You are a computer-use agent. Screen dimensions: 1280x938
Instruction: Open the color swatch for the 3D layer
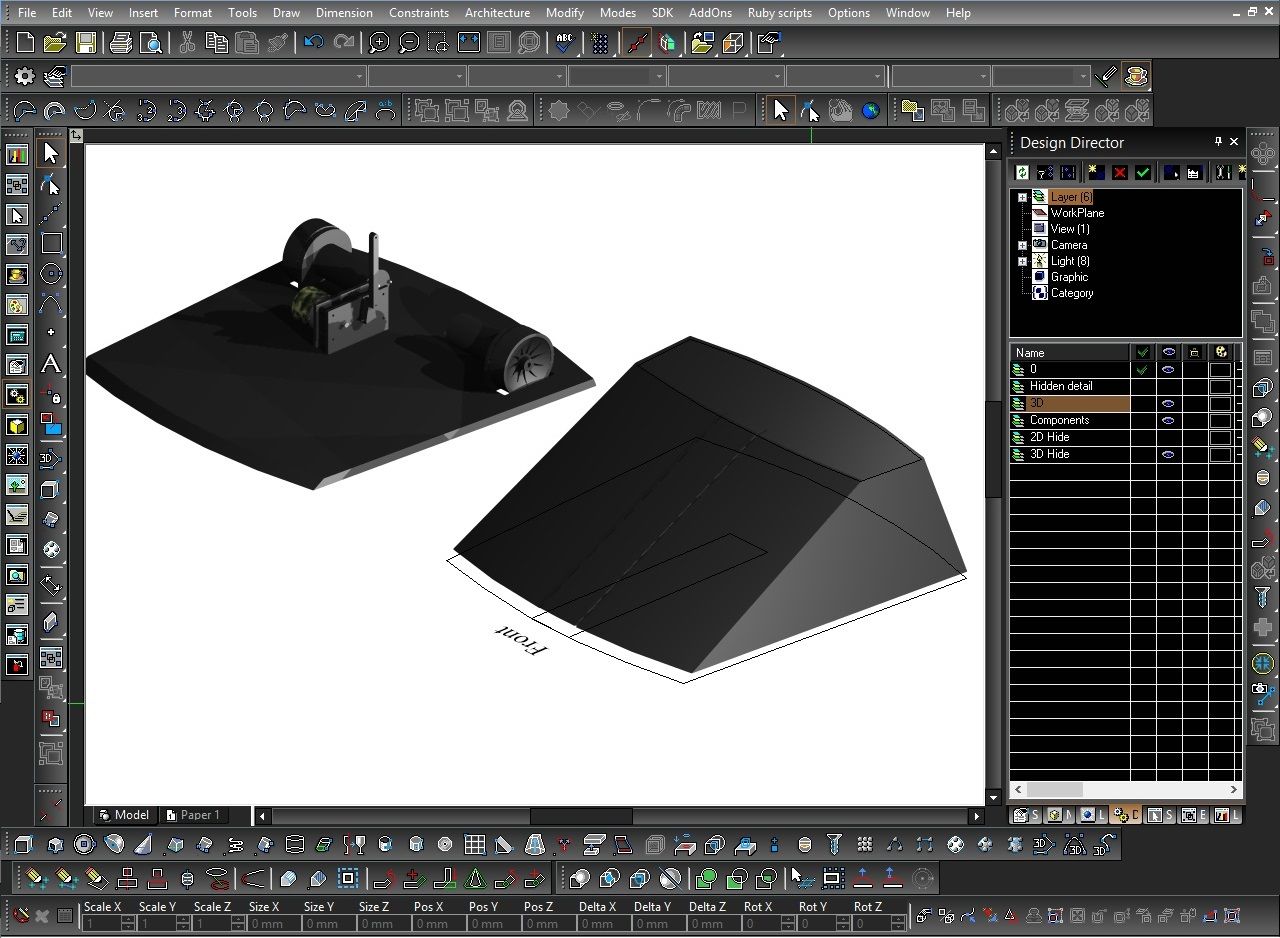1221,404
